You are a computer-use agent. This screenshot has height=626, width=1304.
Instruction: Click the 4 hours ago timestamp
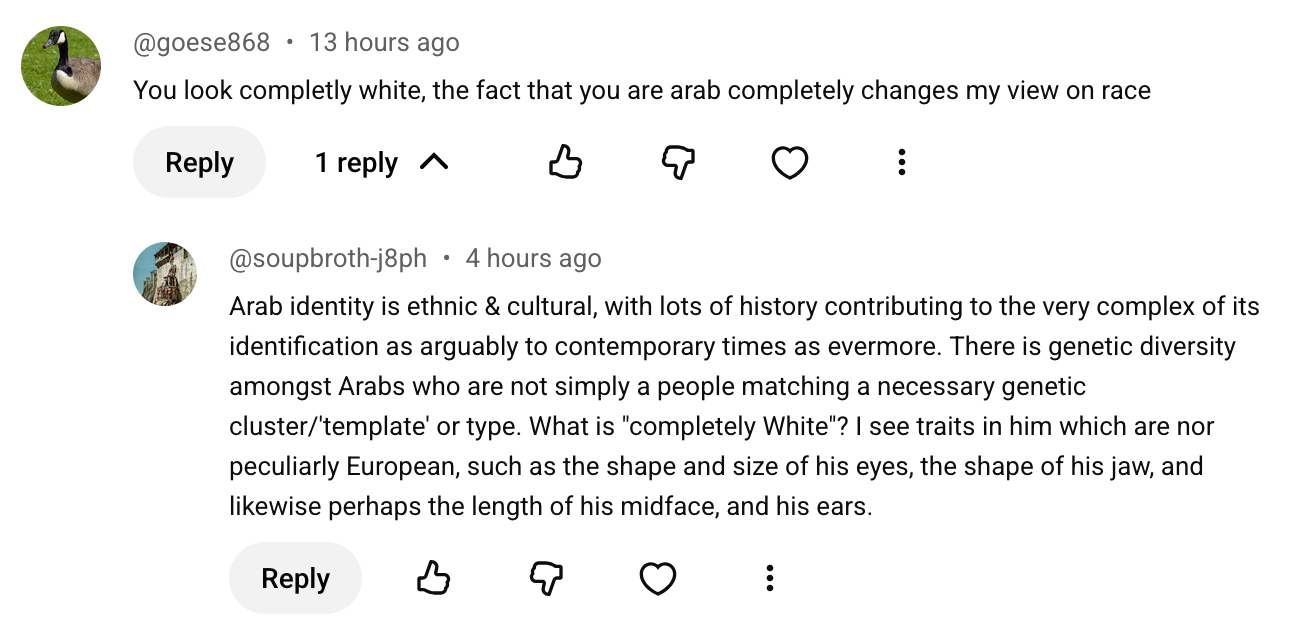533,259
